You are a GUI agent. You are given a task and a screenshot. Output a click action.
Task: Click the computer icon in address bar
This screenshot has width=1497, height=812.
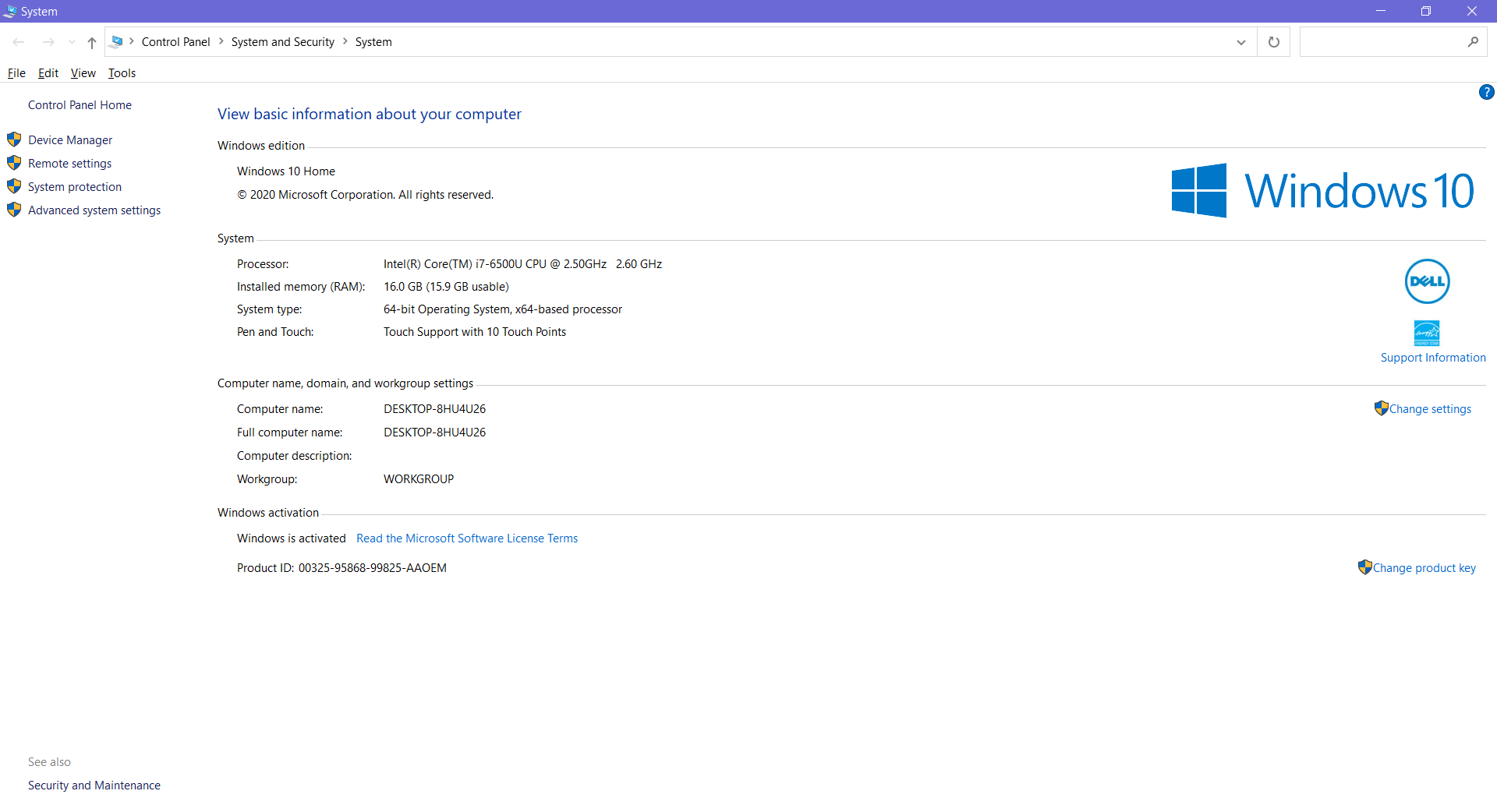(117, 41)
